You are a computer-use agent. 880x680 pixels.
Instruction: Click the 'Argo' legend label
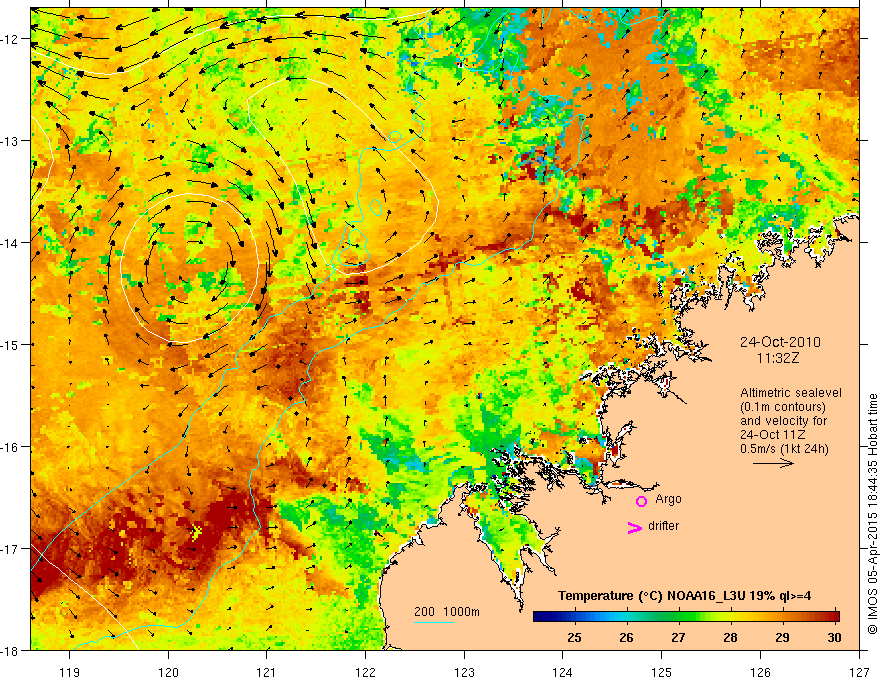(x=668, y=499)
